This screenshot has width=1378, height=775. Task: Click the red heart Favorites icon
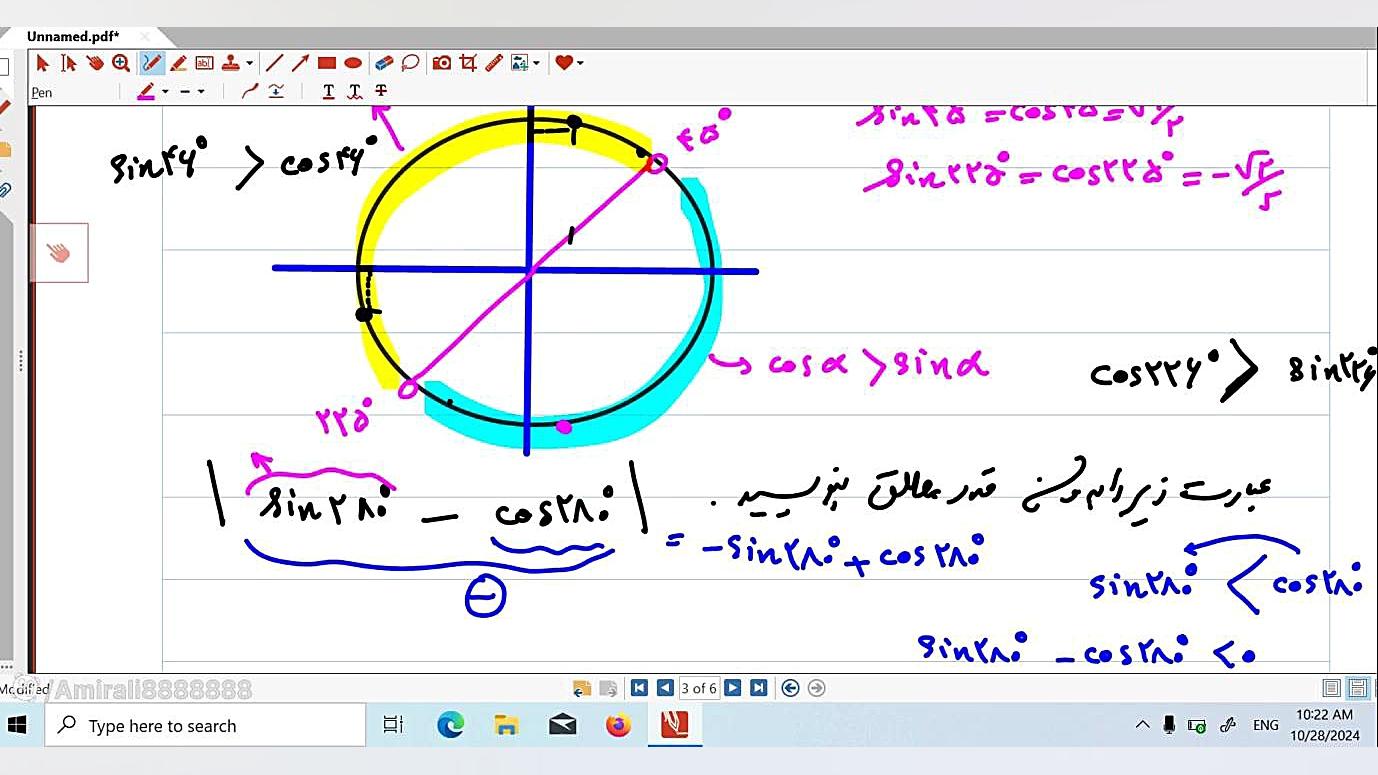564,63
